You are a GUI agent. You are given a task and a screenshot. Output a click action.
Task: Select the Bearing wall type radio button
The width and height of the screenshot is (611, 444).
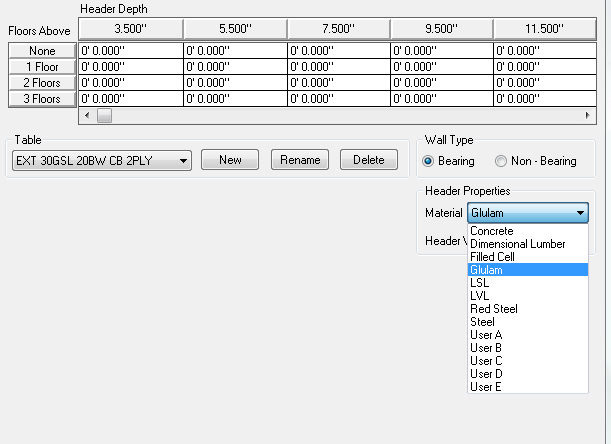pyautogui.click(x=430, y=161)
